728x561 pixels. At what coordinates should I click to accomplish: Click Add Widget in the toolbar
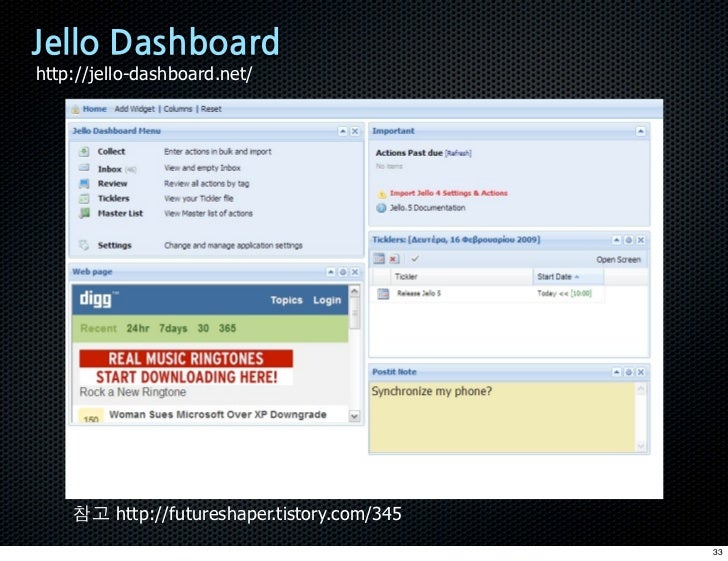(134, 109)
